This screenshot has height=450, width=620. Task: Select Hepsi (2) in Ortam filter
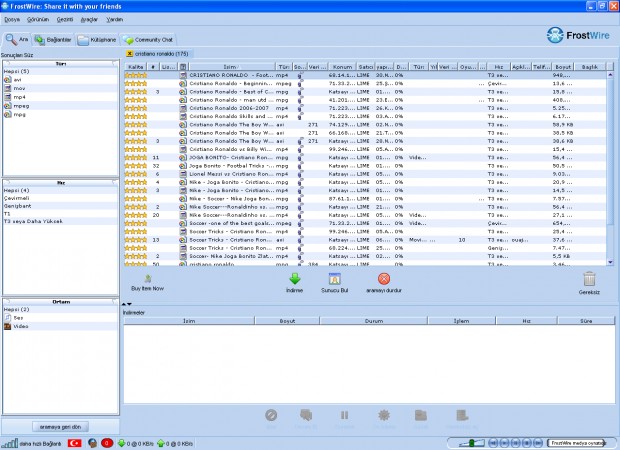(60, 309)
